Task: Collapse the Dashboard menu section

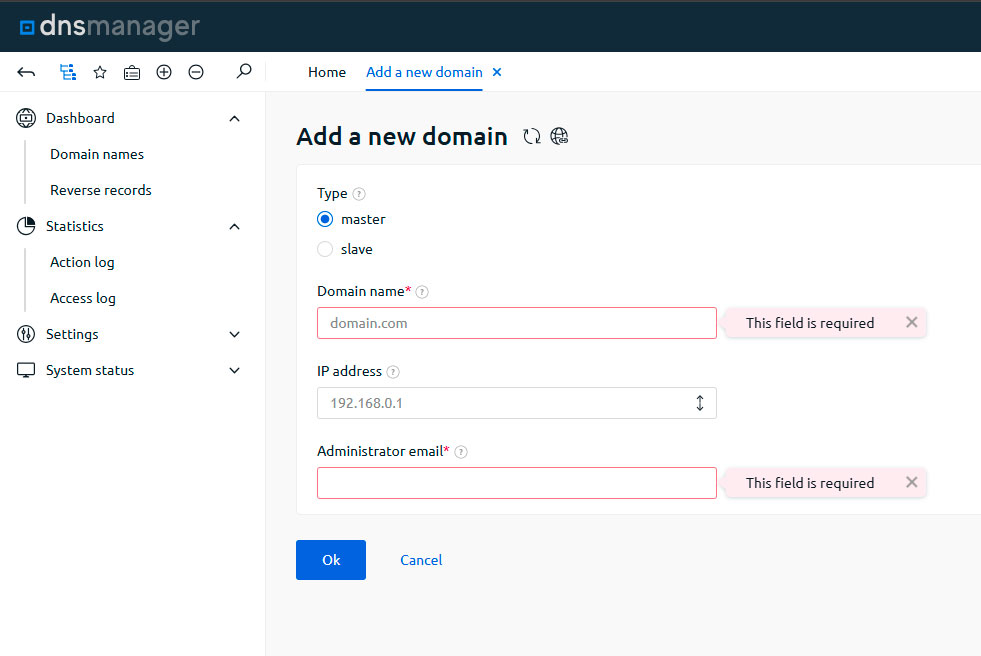Action: (x=235, y=119)
